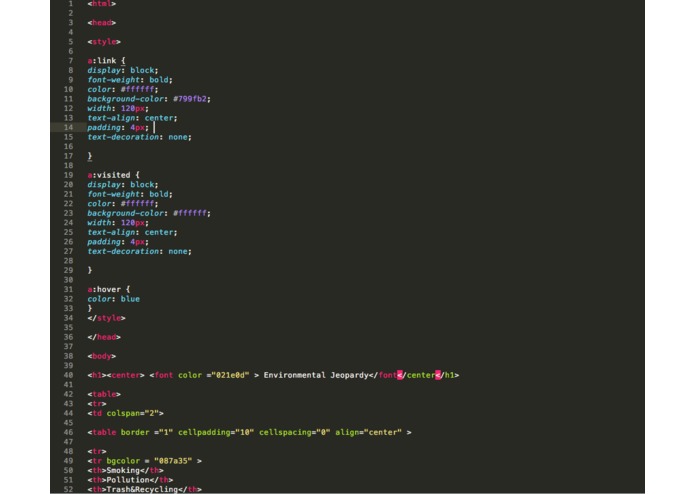
Task: Click text-decoration: none on line 15
Action: (139, 137)
